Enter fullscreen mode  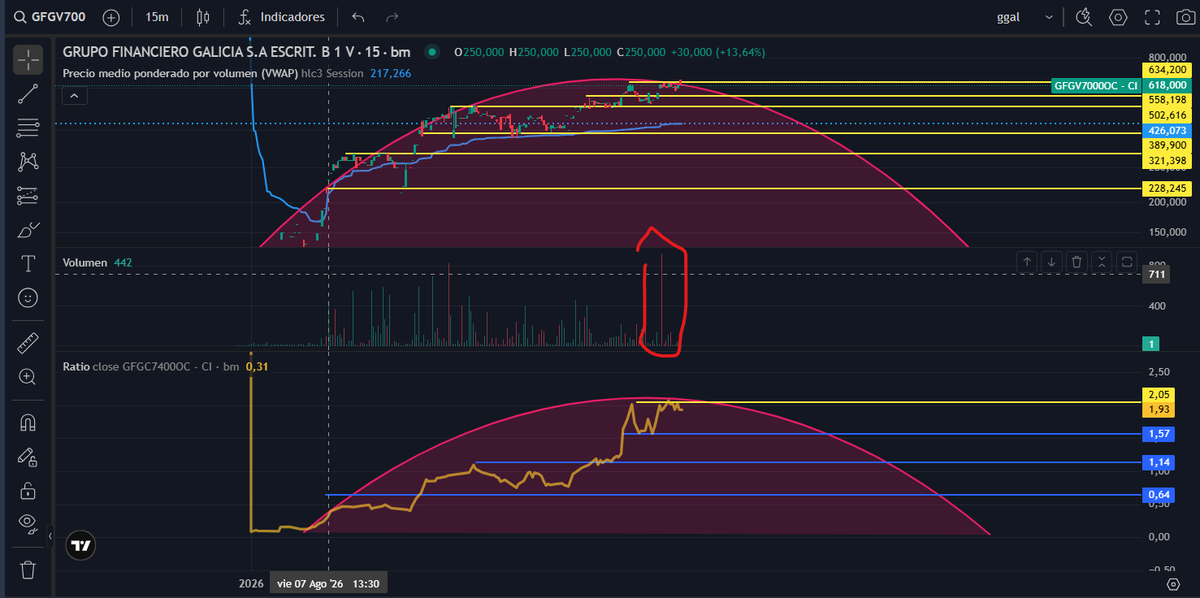(x=1153, y=17)
